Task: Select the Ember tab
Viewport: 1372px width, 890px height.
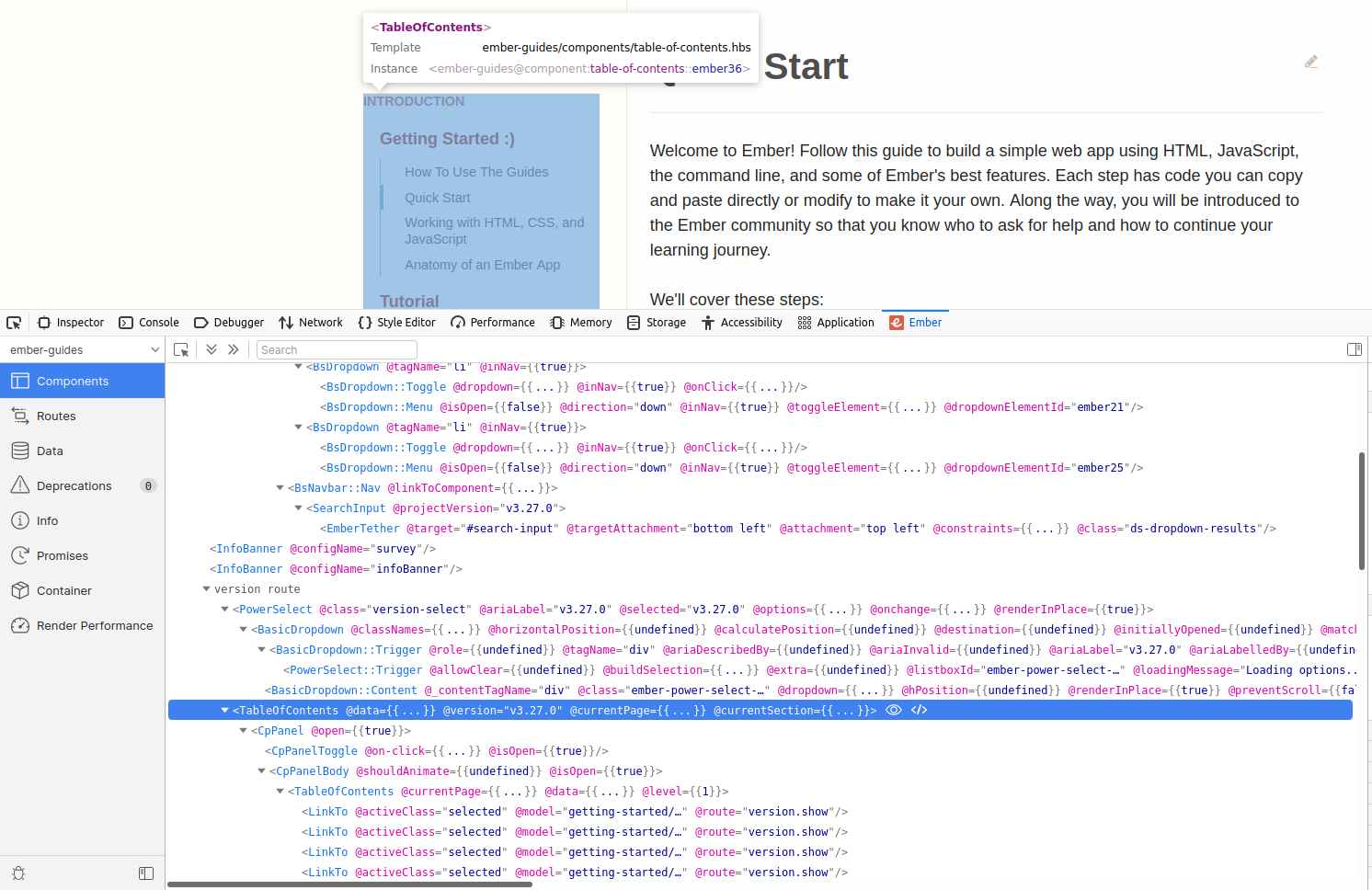Action: point(916,323)
